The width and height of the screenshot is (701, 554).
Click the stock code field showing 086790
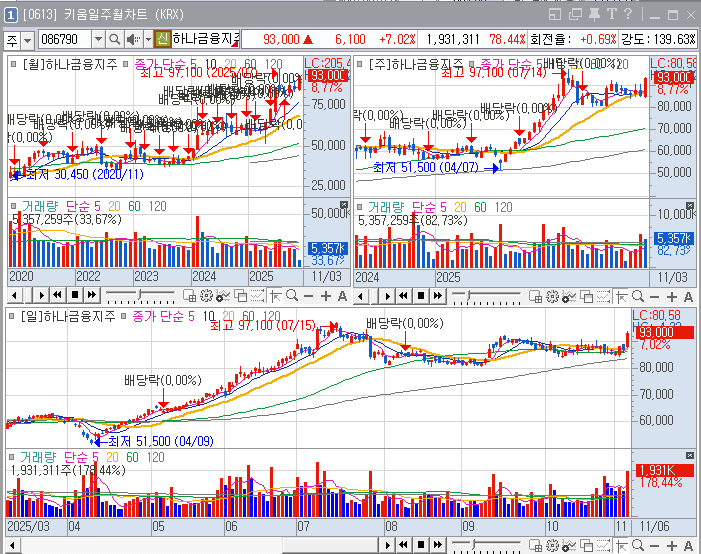(65, 40)
